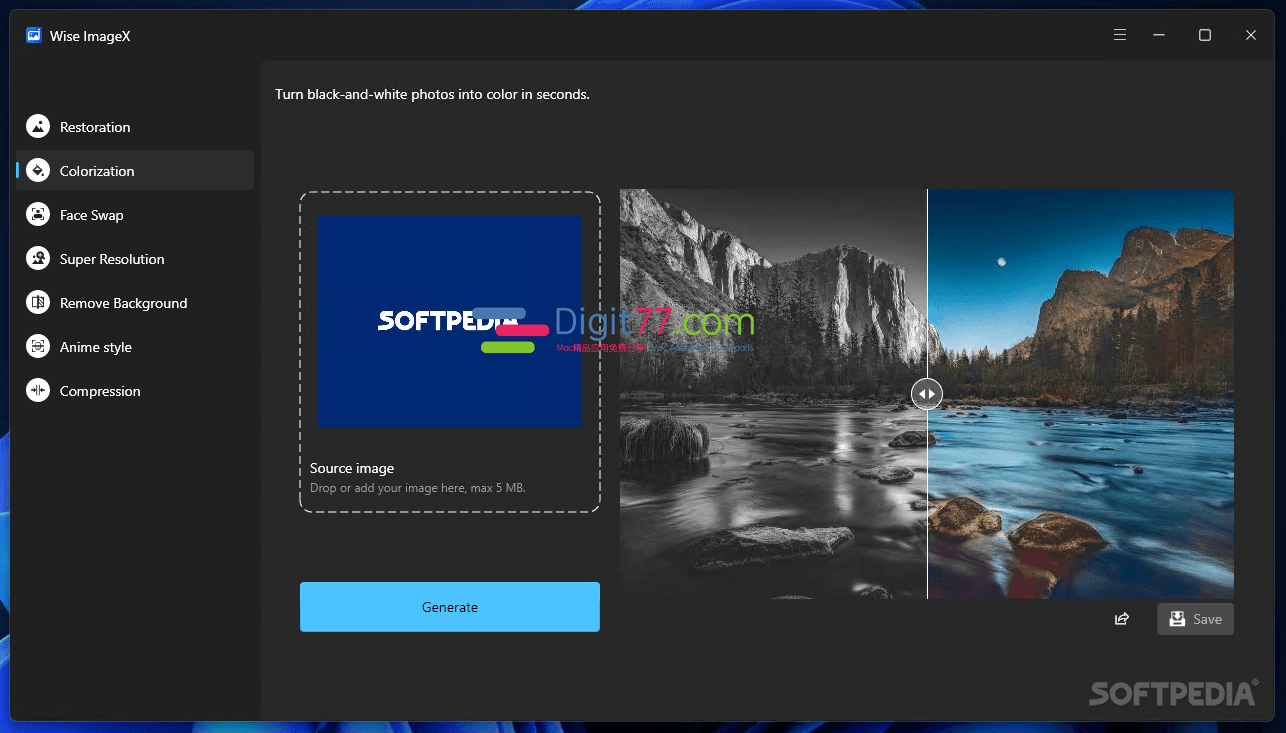The width and height of the screenshot is (1286, 733).
Task: Minimize the Wise ImageX window
Action: click(x=1159, y=35)
